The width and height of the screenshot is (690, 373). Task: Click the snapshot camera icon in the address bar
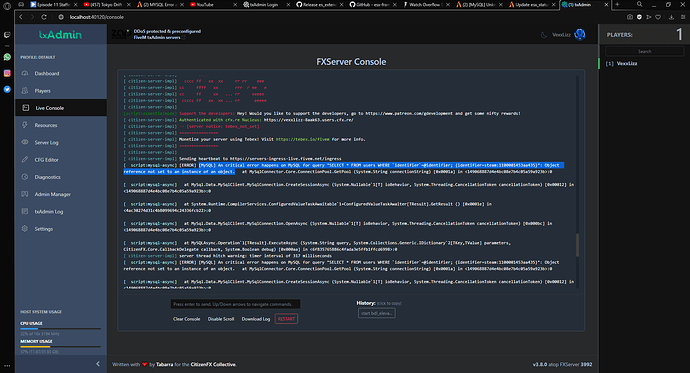point(630,17)
